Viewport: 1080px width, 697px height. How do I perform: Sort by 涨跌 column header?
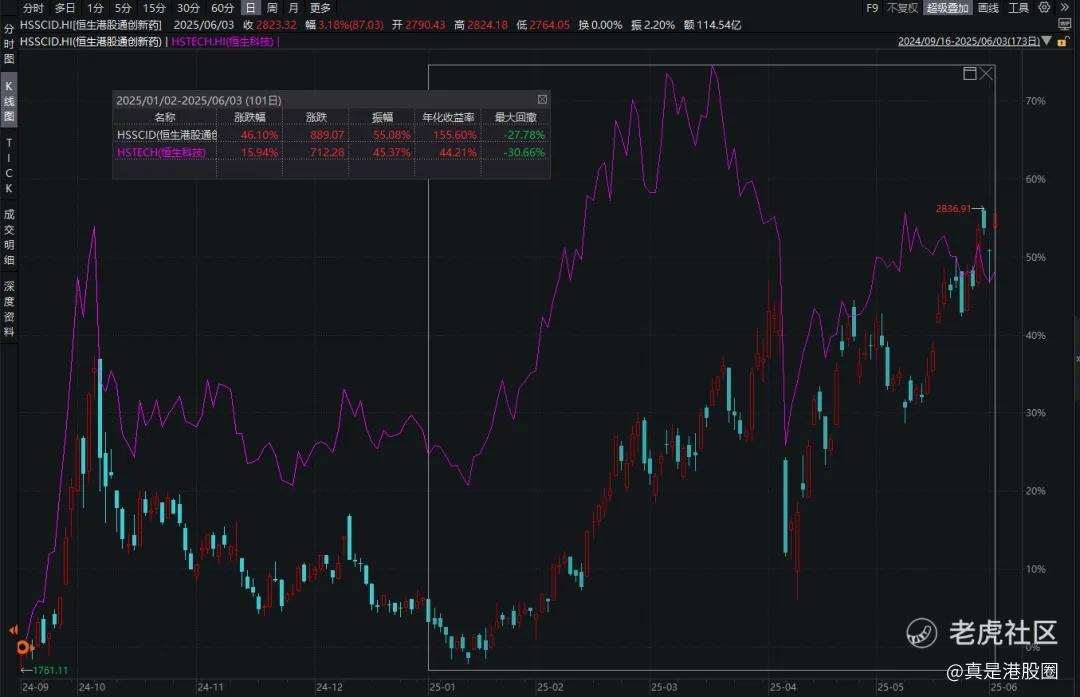point(316,117)
